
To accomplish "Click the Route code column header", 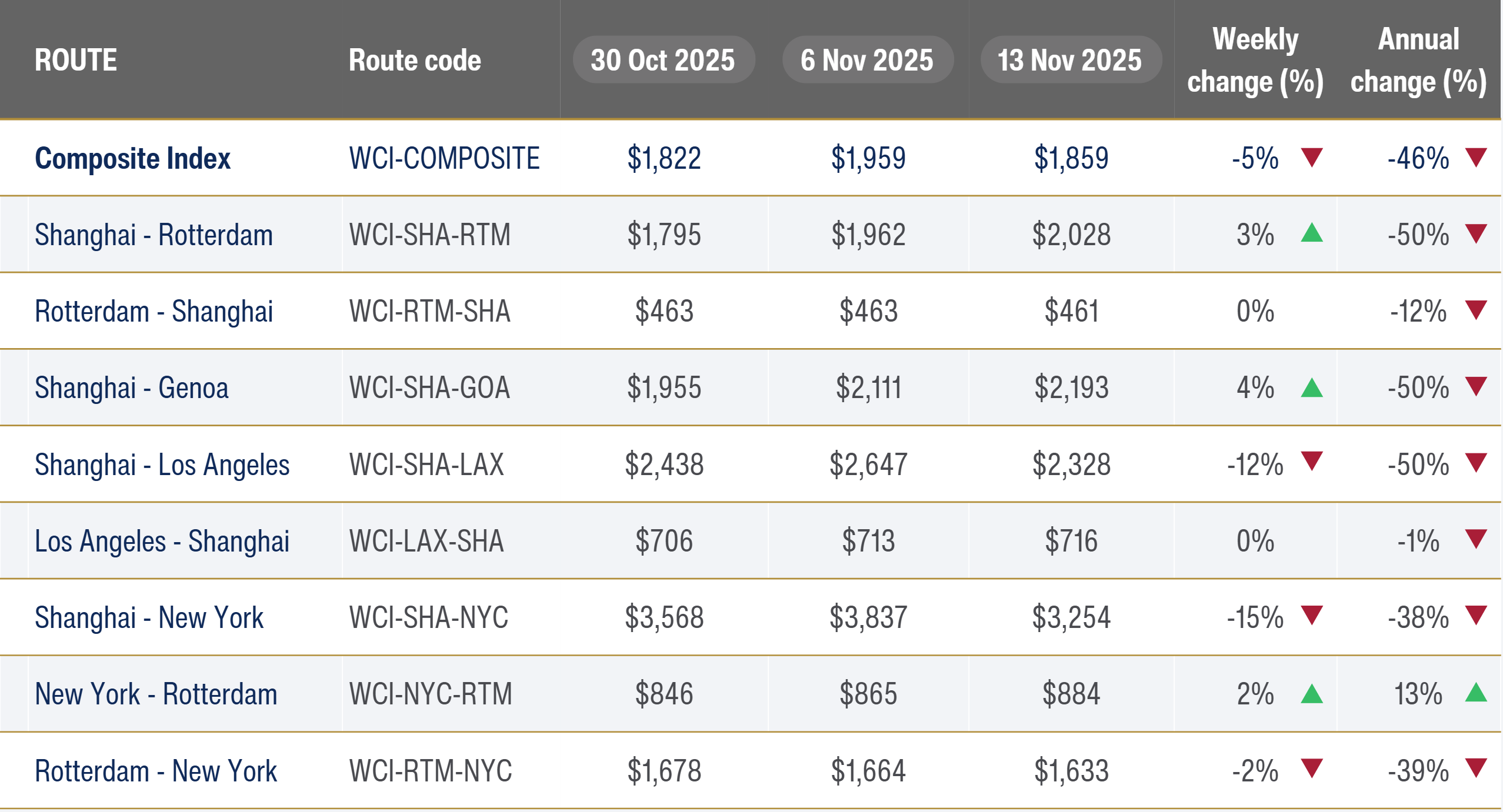I will click(415, 60).
